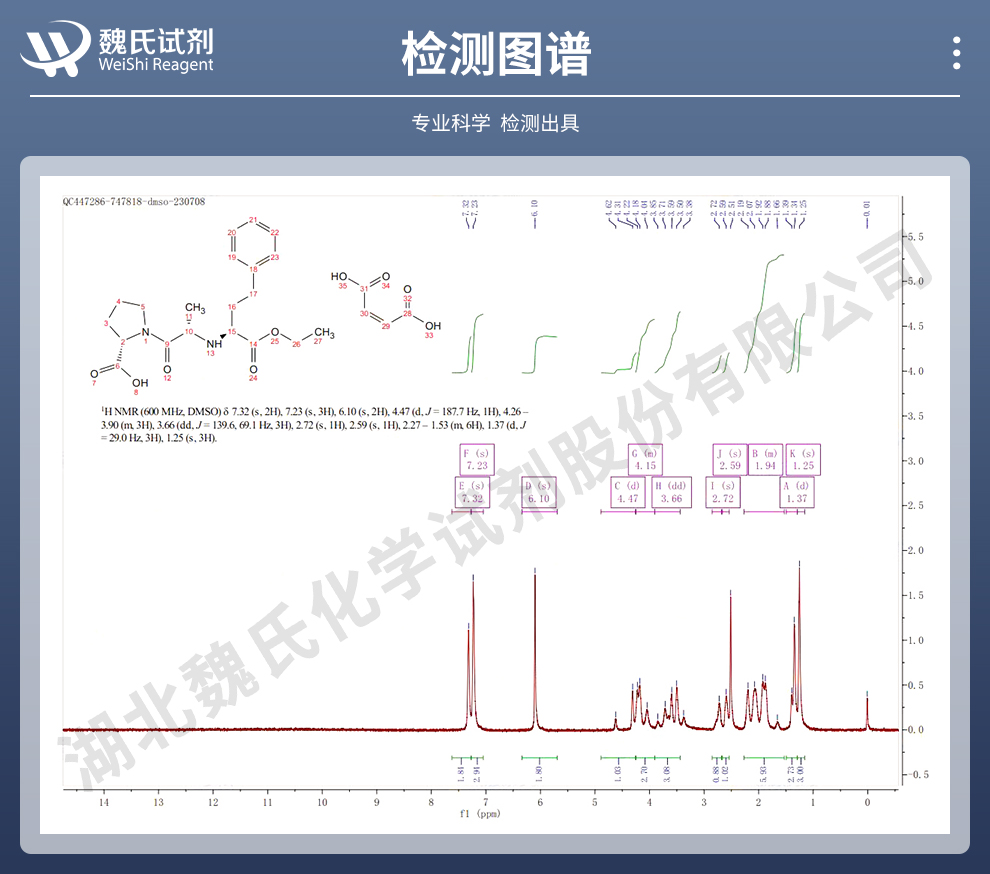Viewport: 990px width, 874px height.
Task: Select multiplet label box I (s) 2.72
Action: (x=722, y=491)
